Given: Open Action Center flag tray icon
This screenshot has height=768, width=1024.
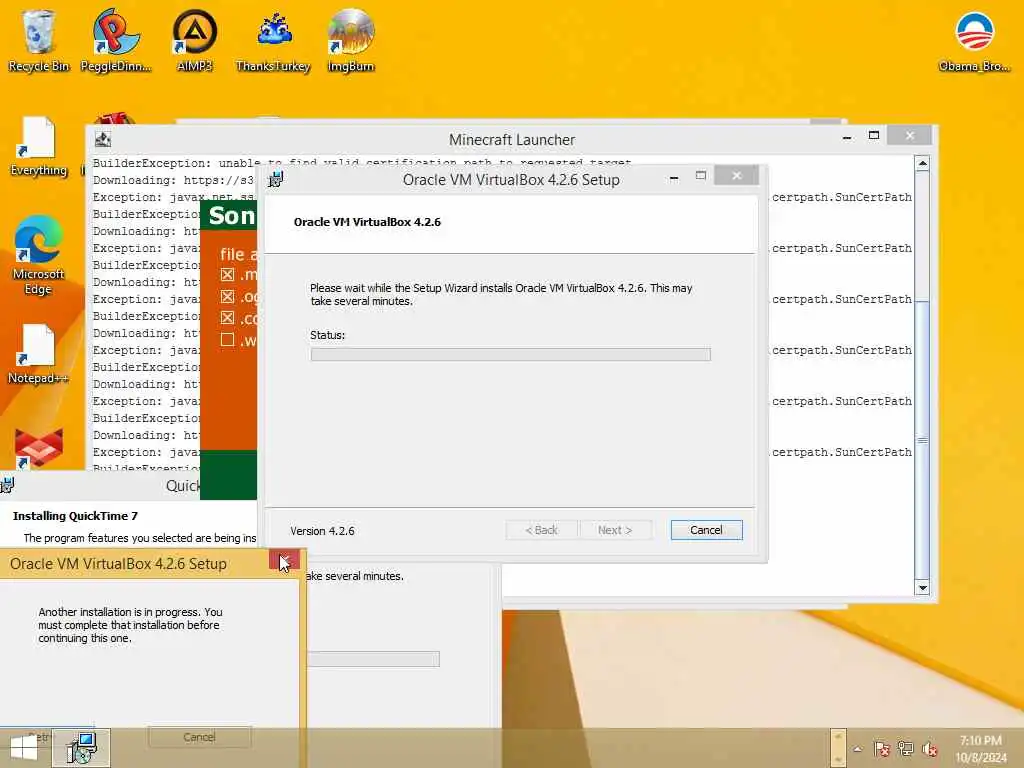Looking at the screenshot, I should 882,749.
